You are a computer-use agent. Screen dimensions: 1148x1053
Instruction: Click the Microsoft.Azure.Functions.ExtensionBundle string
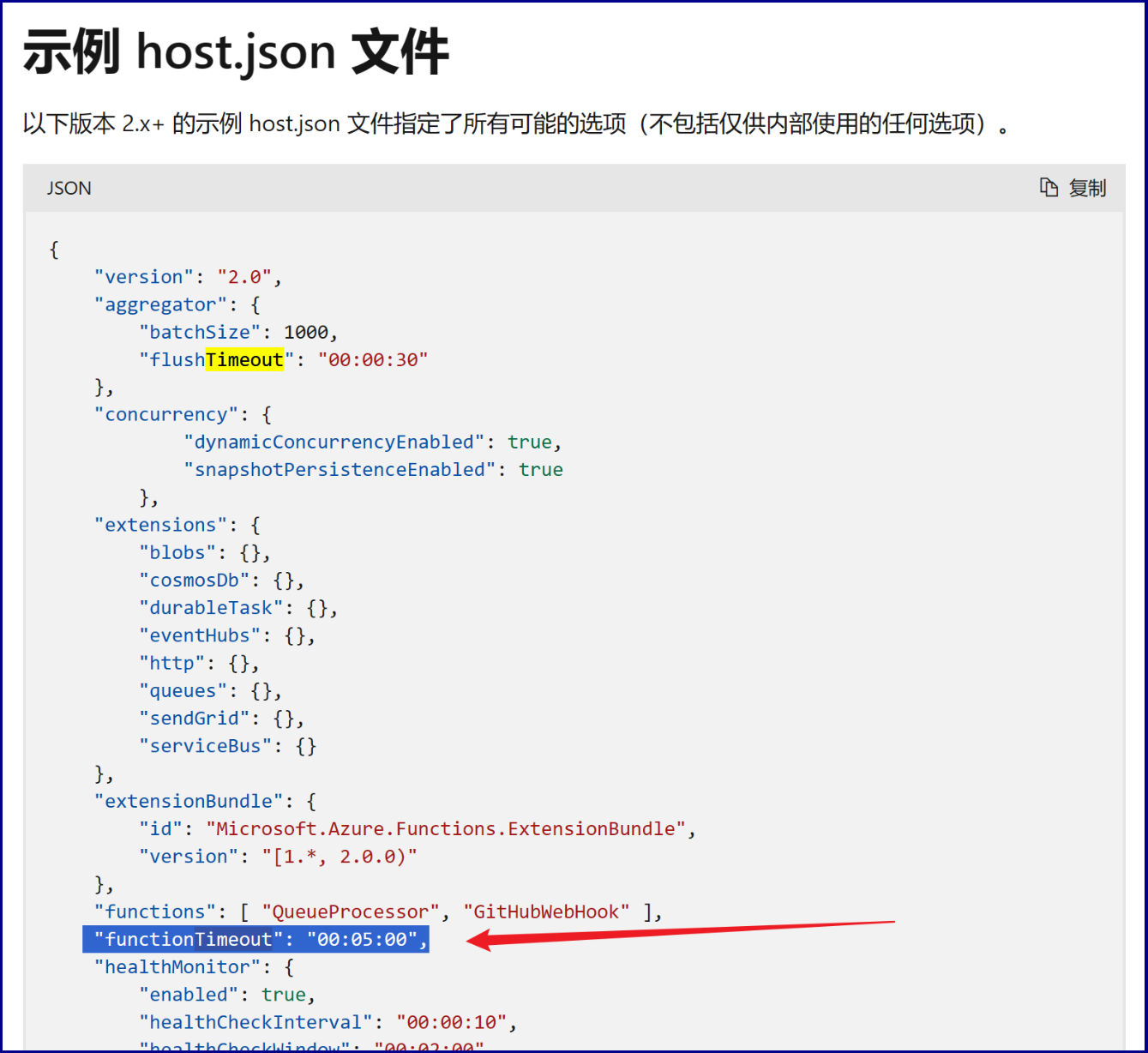coord(445,828)
